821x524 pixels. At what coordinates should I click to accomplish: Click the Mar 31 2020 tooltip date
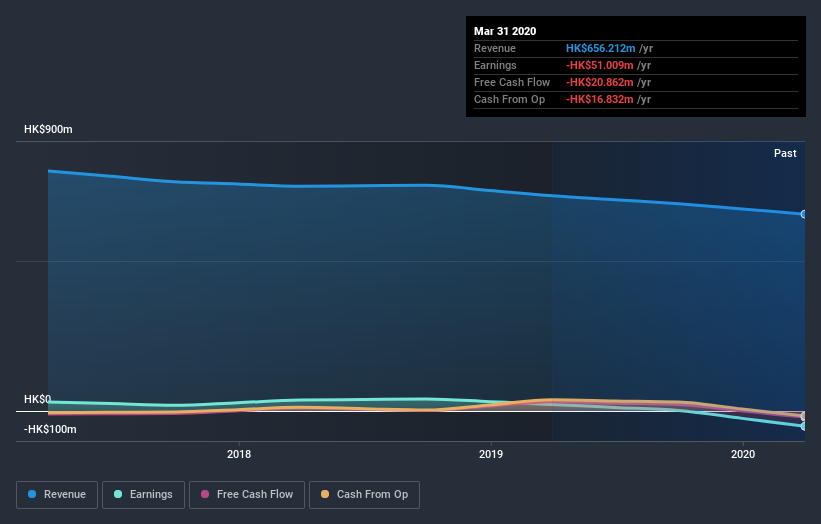505,31
